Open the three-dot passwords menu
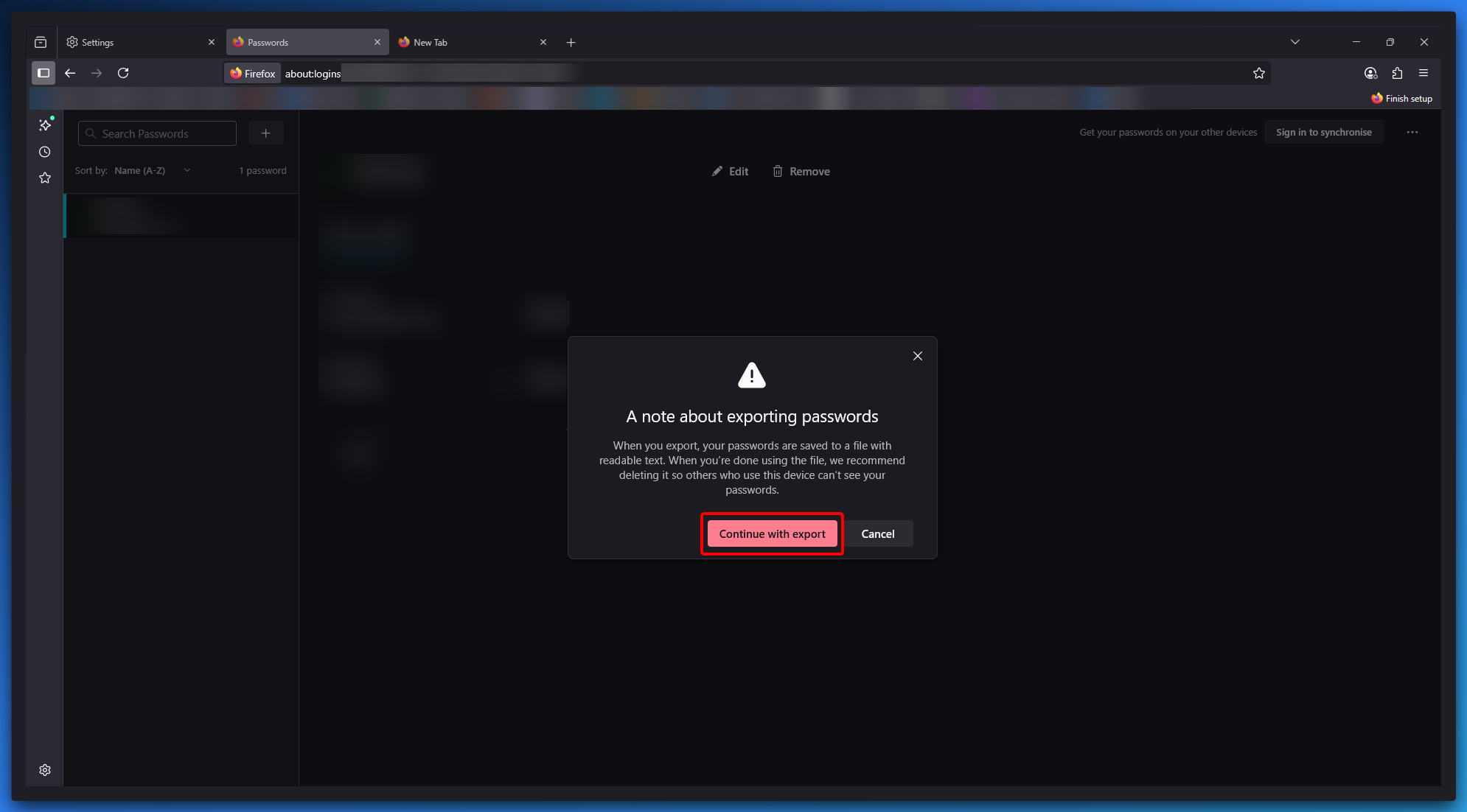 [x=1412, y=132]
